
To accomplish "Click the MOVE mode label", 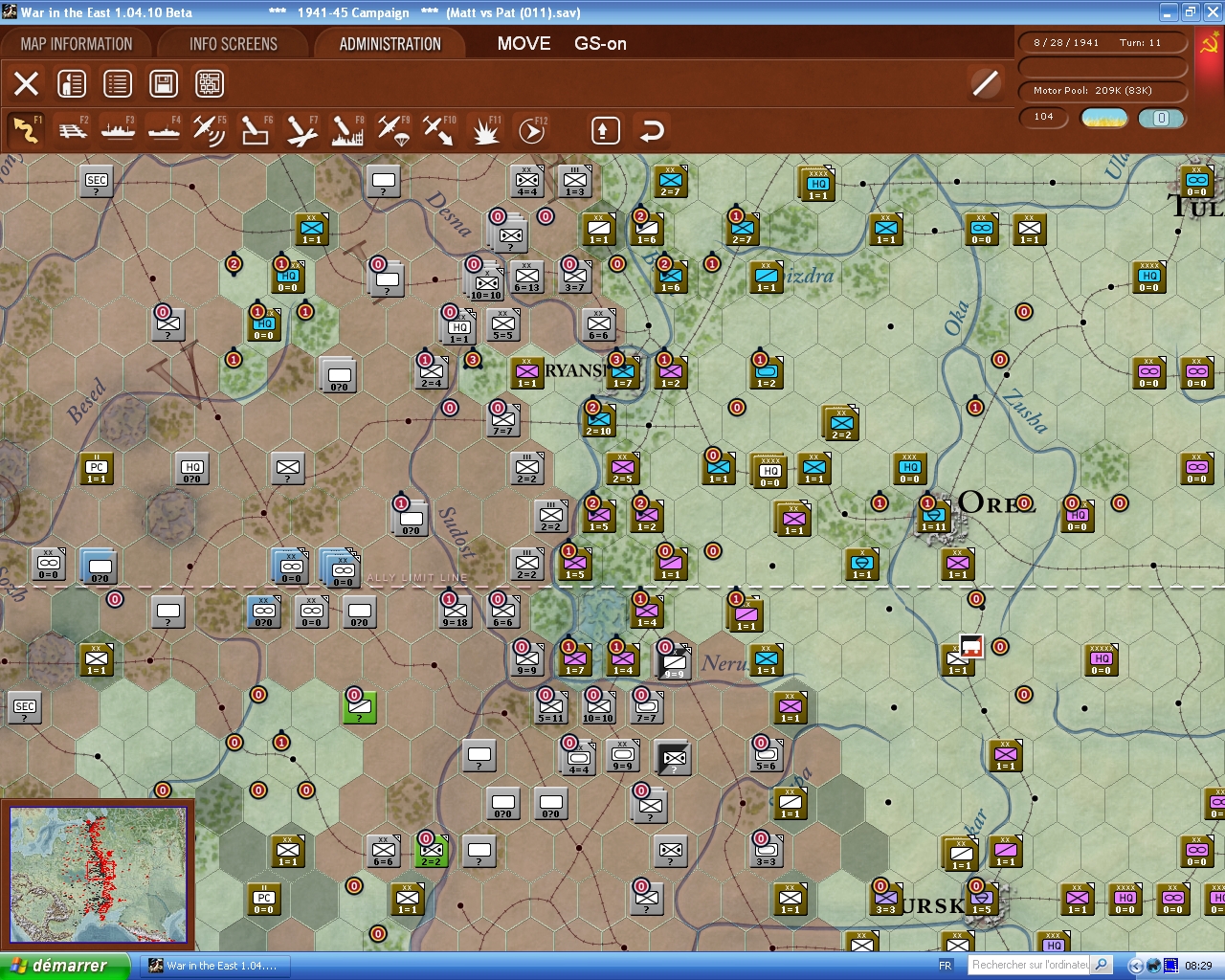I will pos(523,44).
